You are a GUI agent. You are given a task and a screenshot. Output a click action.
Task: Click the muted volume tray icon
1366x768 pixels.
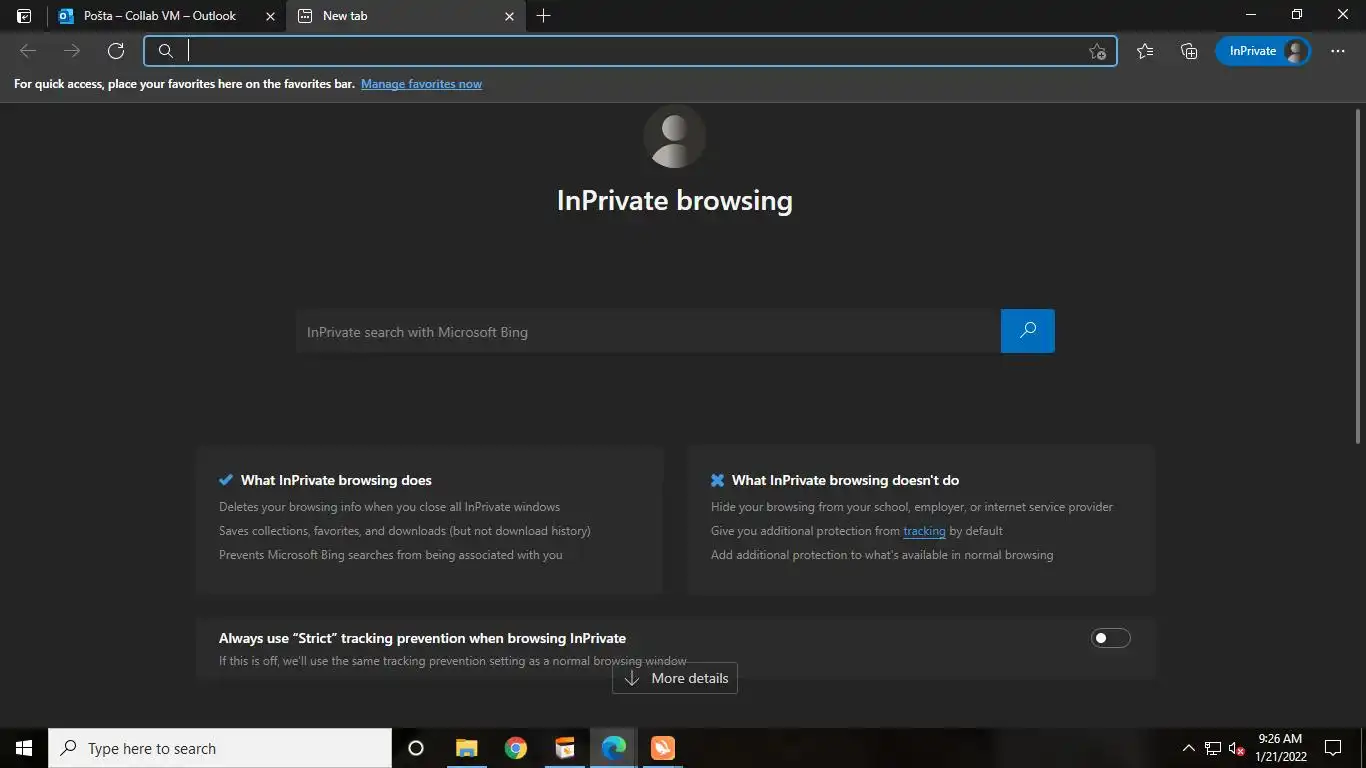pos(1236,748)
